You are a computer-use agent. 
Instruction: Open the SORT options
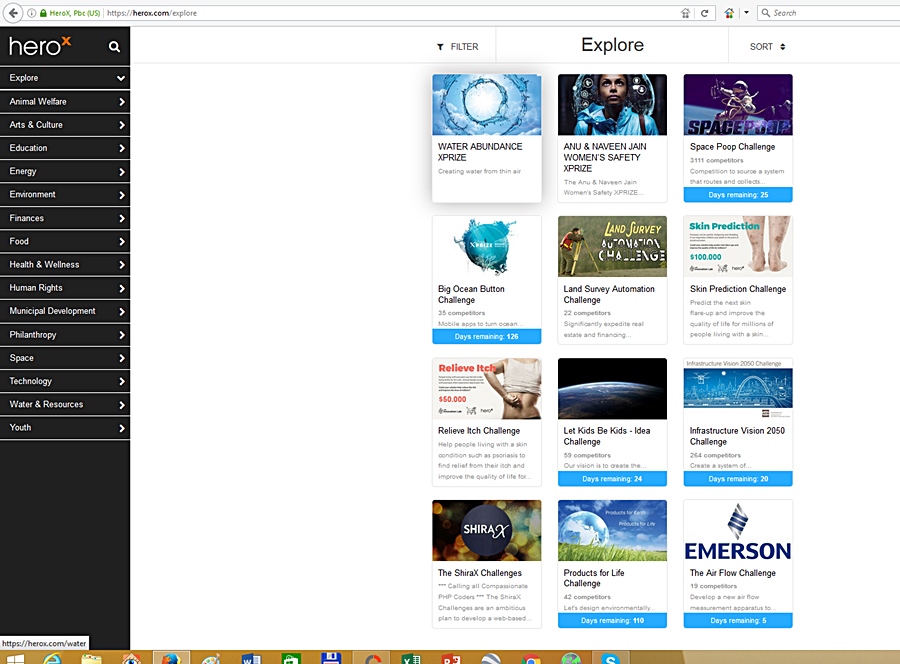point(767,46)
